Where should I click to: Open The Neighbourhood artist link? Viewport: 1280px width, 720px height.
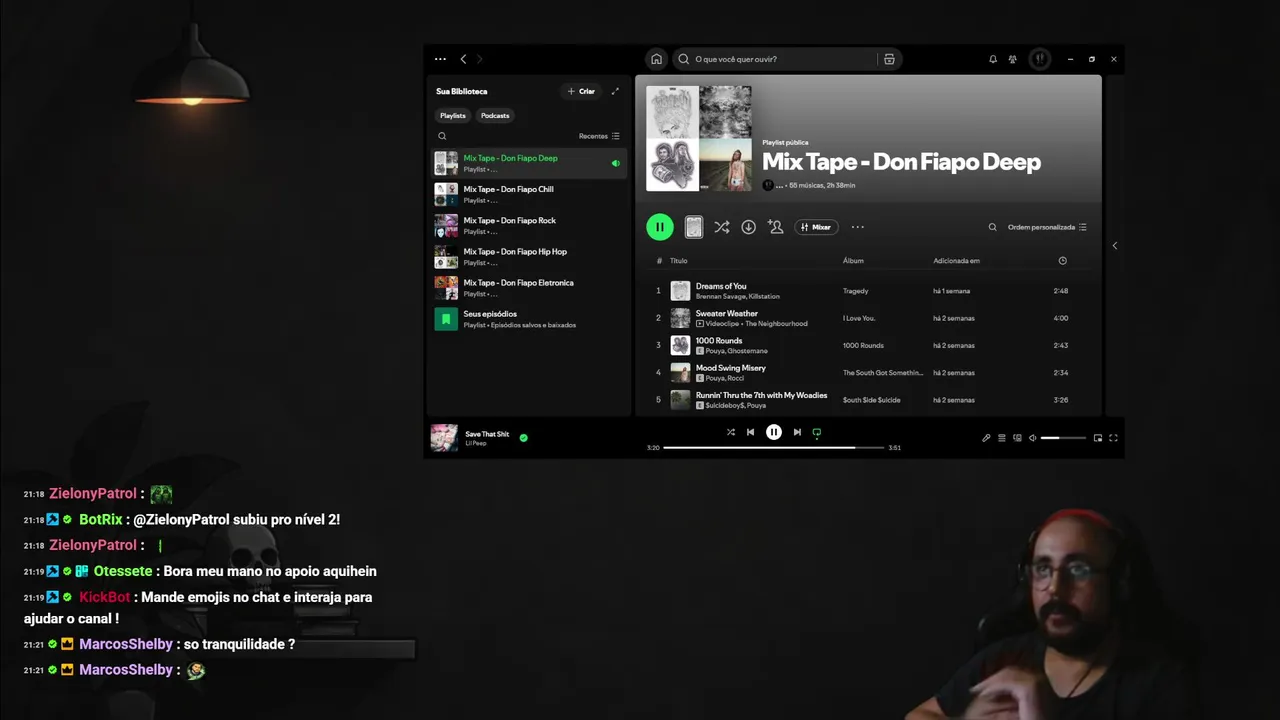click(x=776, y=324)
